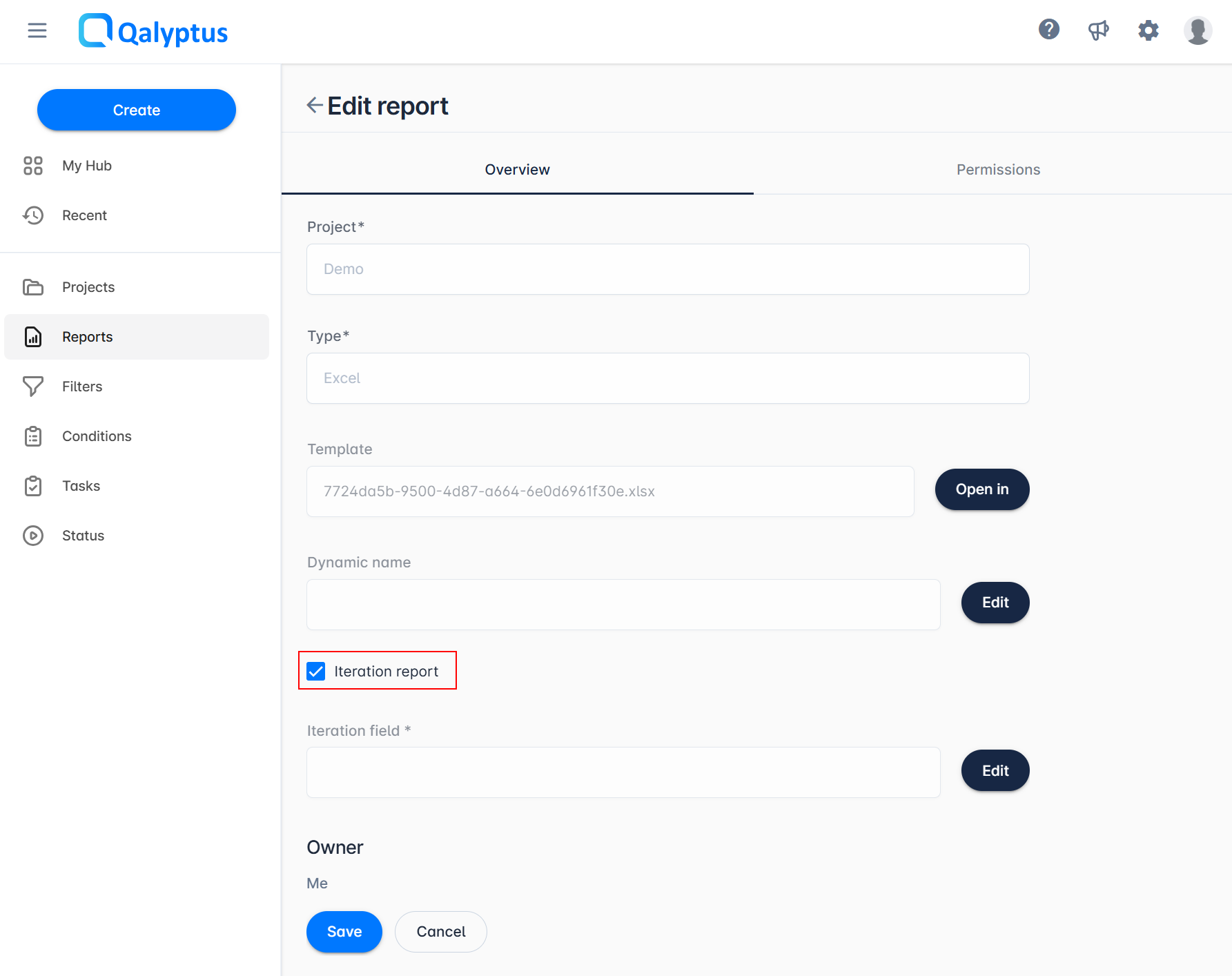Open the announcements megaphone icon
Screen dimensions: 1232x976
(1099, 30)
